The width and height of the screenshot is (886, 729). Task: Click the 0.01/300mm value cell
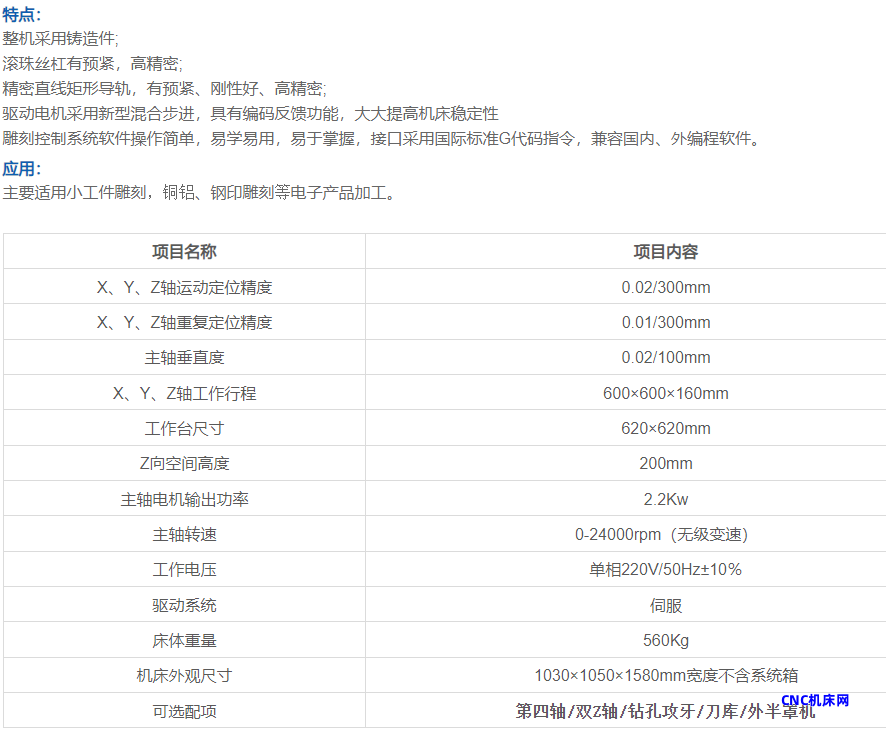(x=665, y=322)
